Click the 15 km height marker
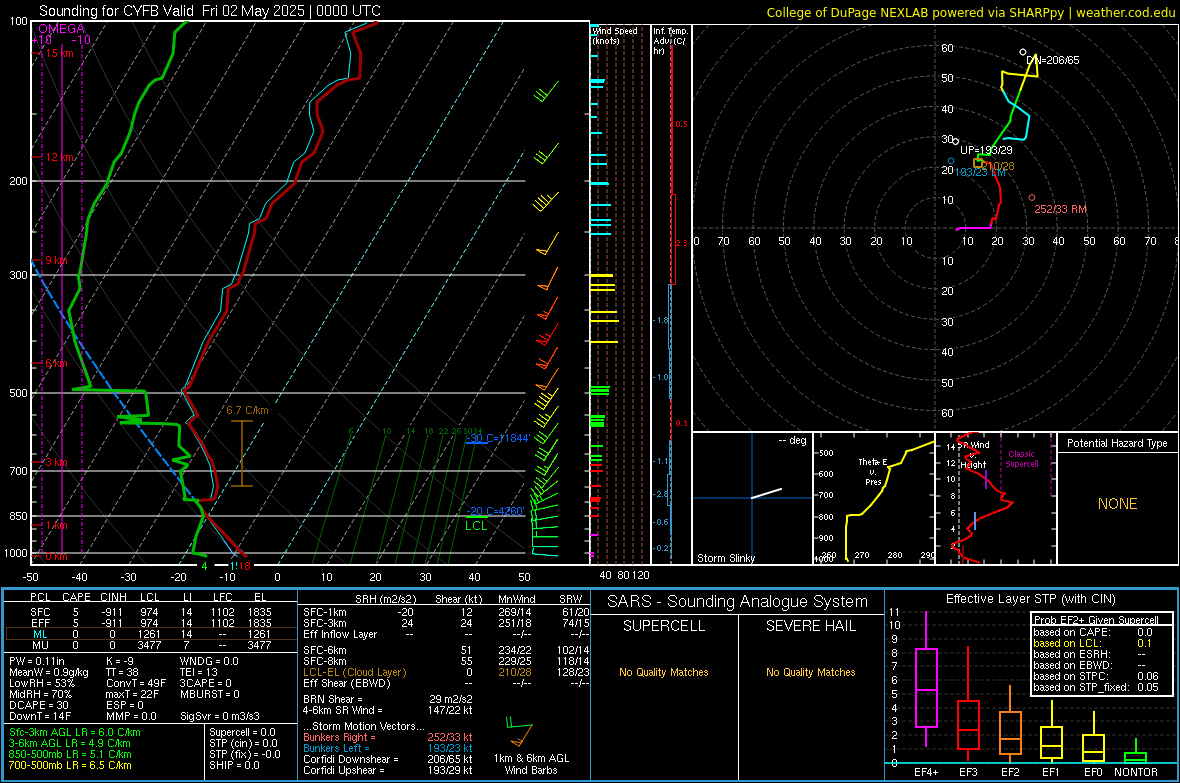Screen dimensions: 1180x783 [x=59, y=53]
